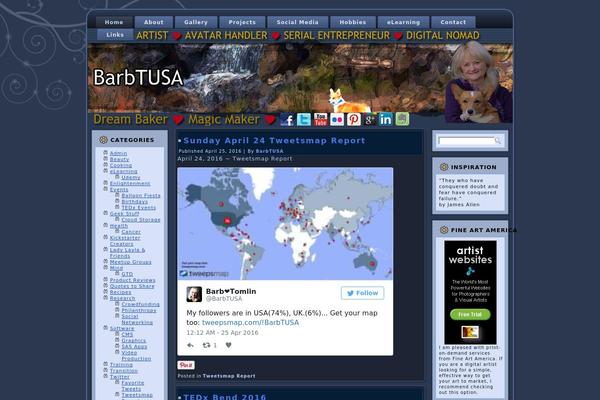The height and width of the screenshot is (400, 600).
Task: Click the retweet icon under the tweet
Action: [207, 345]
